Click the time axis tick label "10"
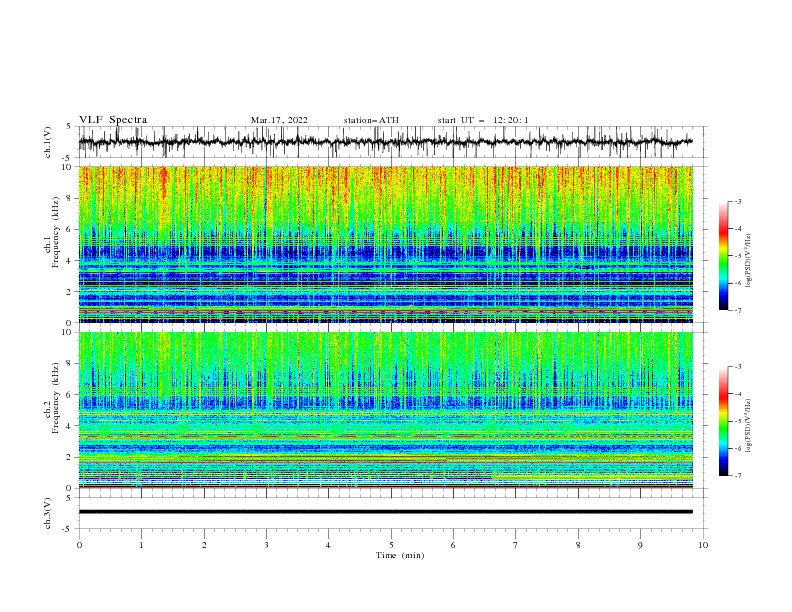 (703, 545)
